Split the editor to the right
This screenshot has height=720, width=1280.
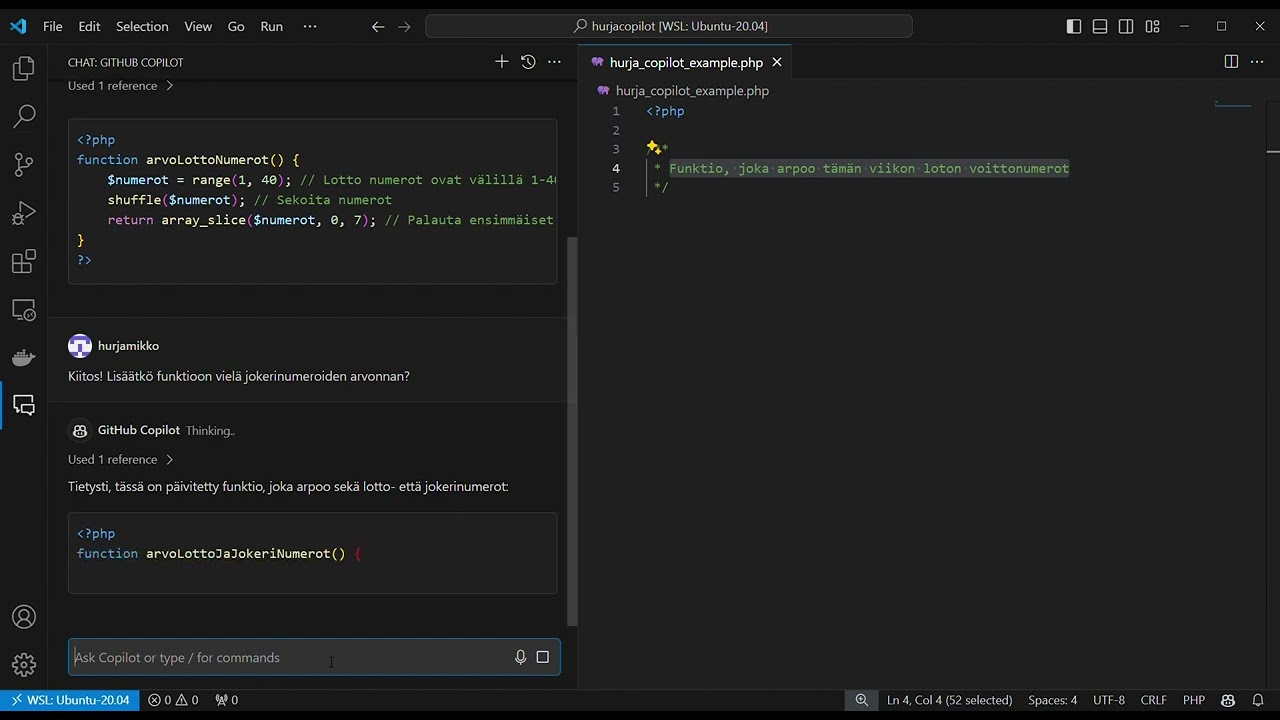point(1231,62)
